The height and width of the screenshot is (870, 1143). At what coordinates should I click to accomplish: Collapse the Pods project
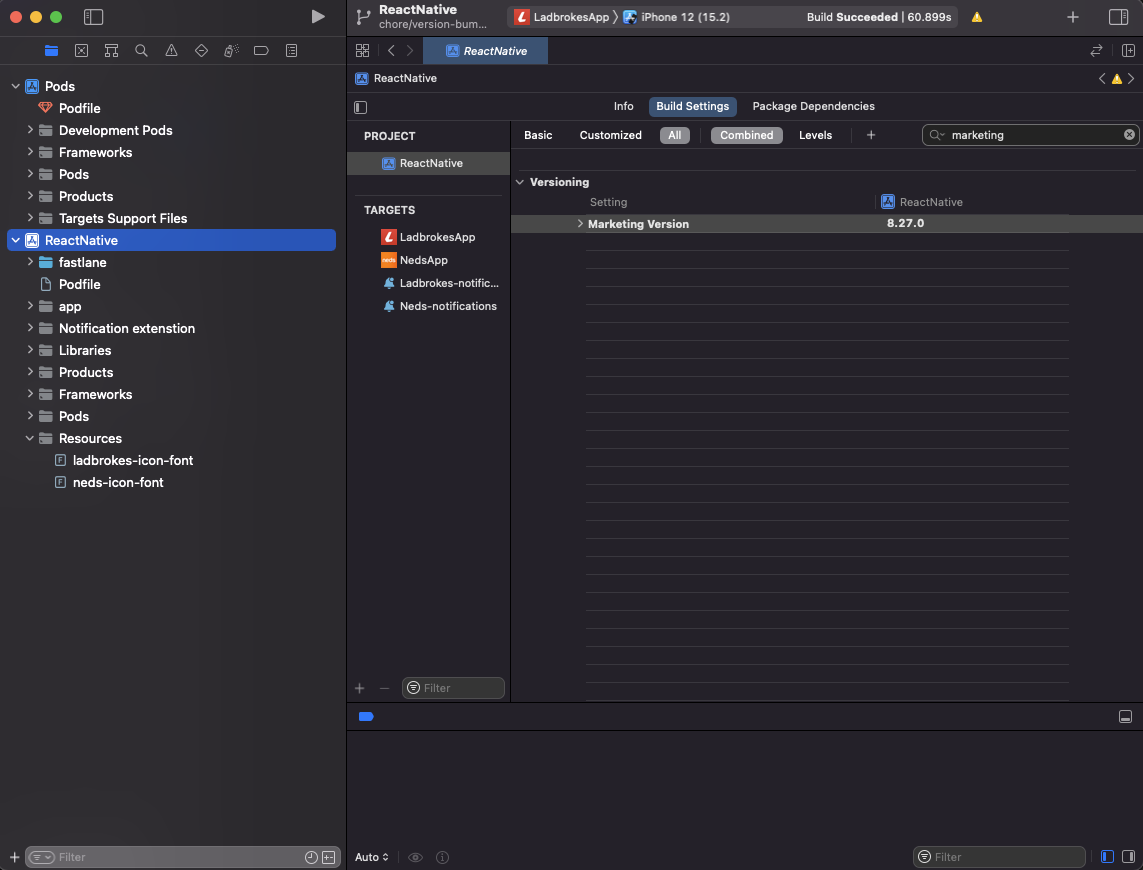click(x=15, y=86)
